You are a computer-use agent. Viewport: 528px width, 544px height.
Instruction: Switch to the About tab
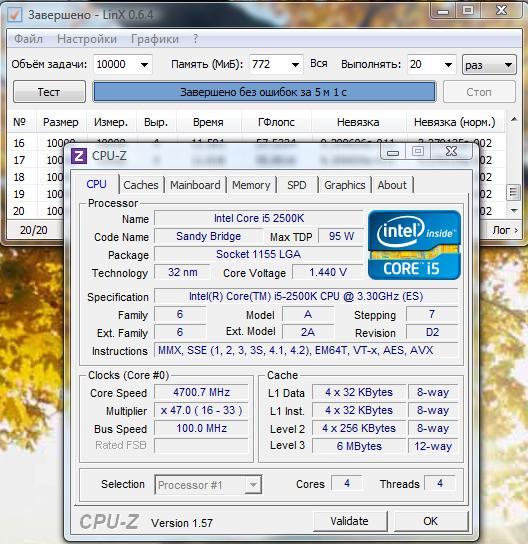coord(392,185)
